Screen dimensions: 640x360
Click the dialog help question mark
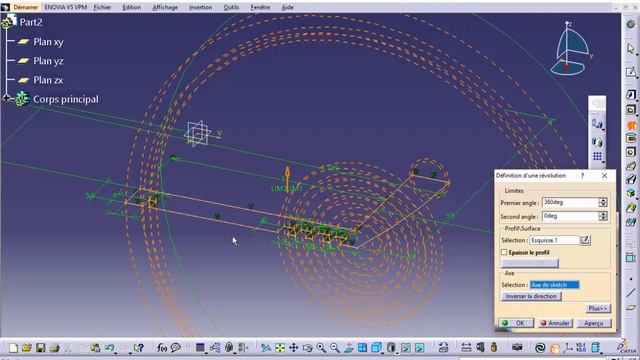582,176
